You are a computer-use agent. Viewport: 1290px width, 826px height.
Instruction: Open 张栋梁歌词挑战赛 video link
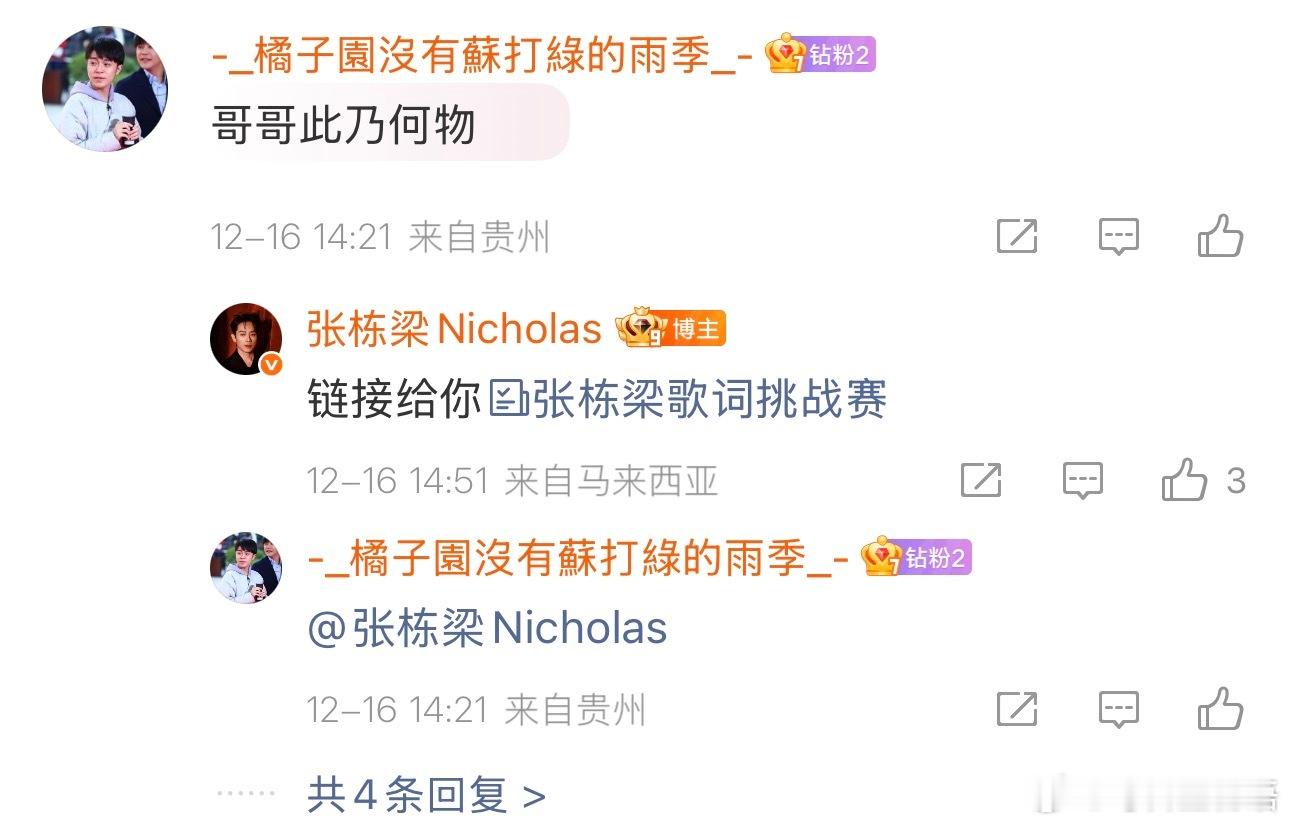[688, 401]
